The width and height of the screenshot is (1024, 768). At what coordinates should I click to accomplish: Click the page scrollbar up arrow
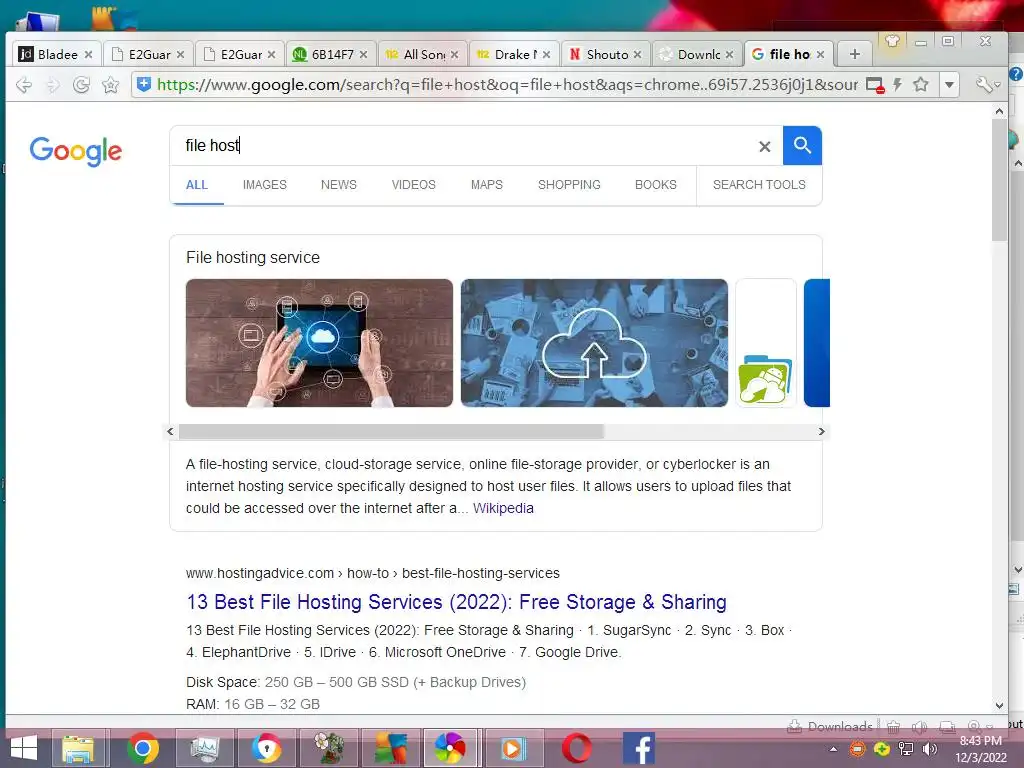click(999, 111)
